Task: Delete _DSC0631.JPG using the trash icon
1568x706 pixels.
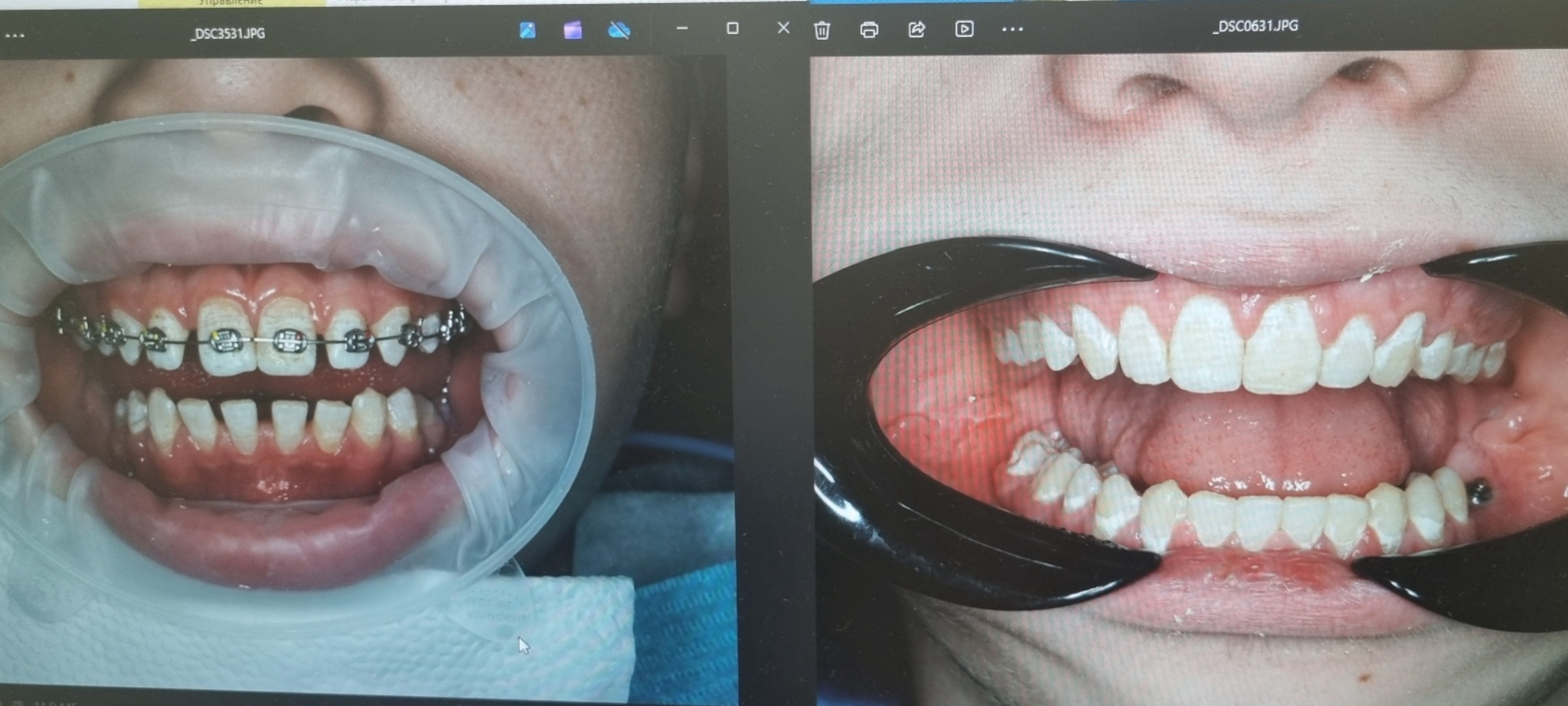Action: pyautogui.click(x=822, y=30)
